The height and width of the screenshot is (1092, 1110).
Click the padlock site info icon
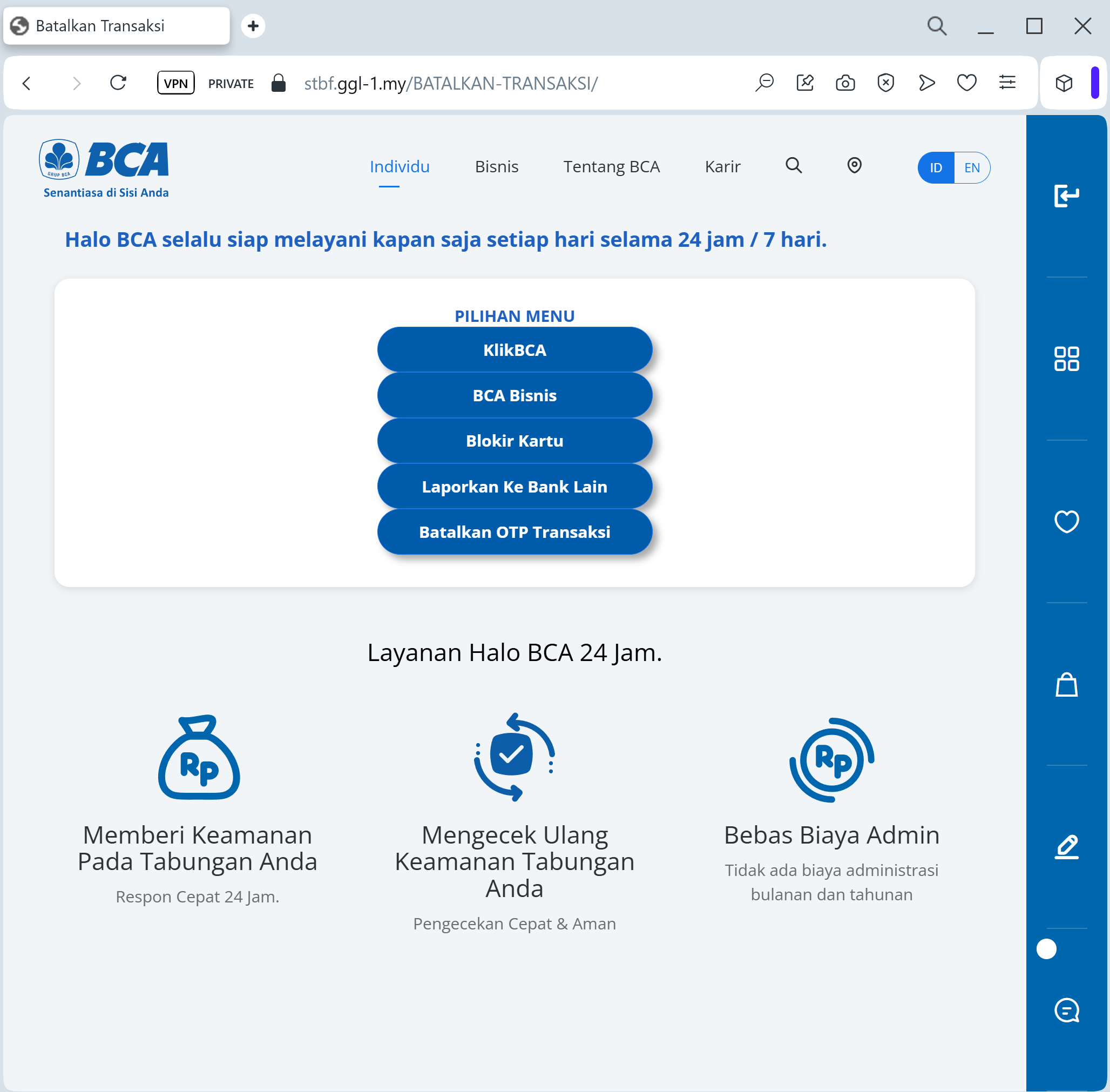coord(279,83)
